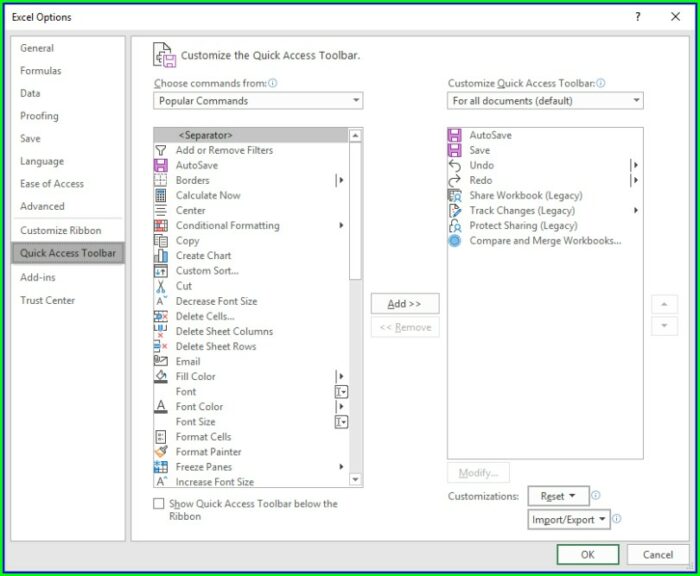Select the Add or Remove Filters funnel icon

click(160, 150)
